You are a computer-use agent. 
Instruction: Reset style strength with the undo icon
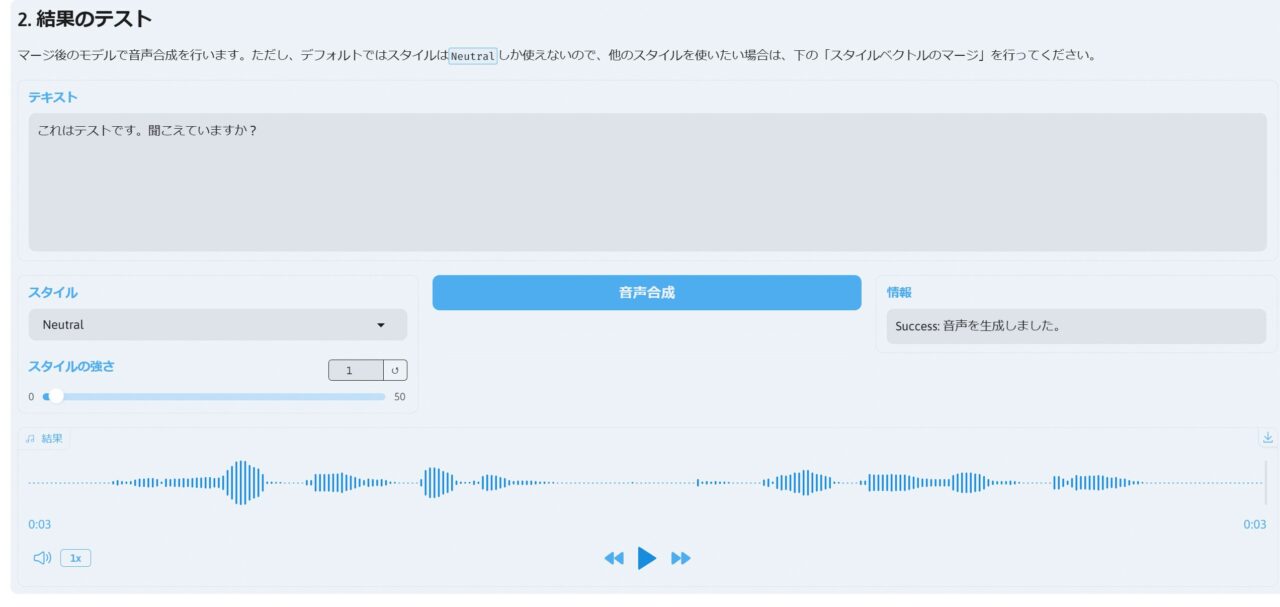[x=395, y=371]
